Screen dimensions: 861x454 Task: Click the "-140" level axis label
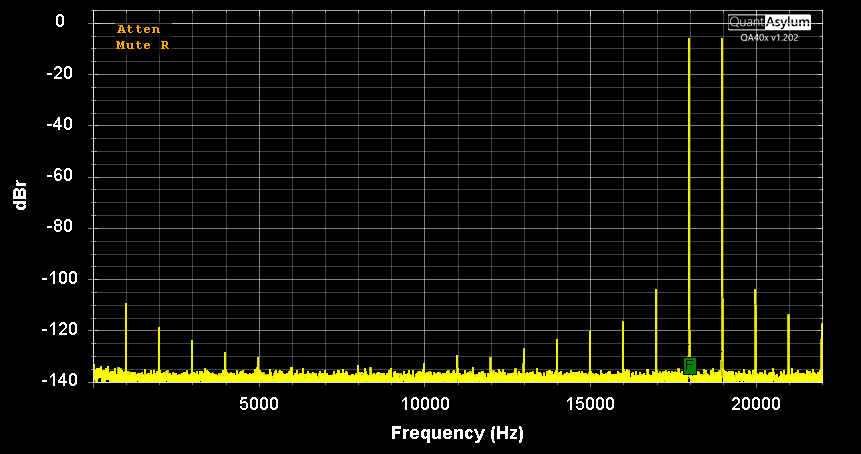(x=58, y=380)
